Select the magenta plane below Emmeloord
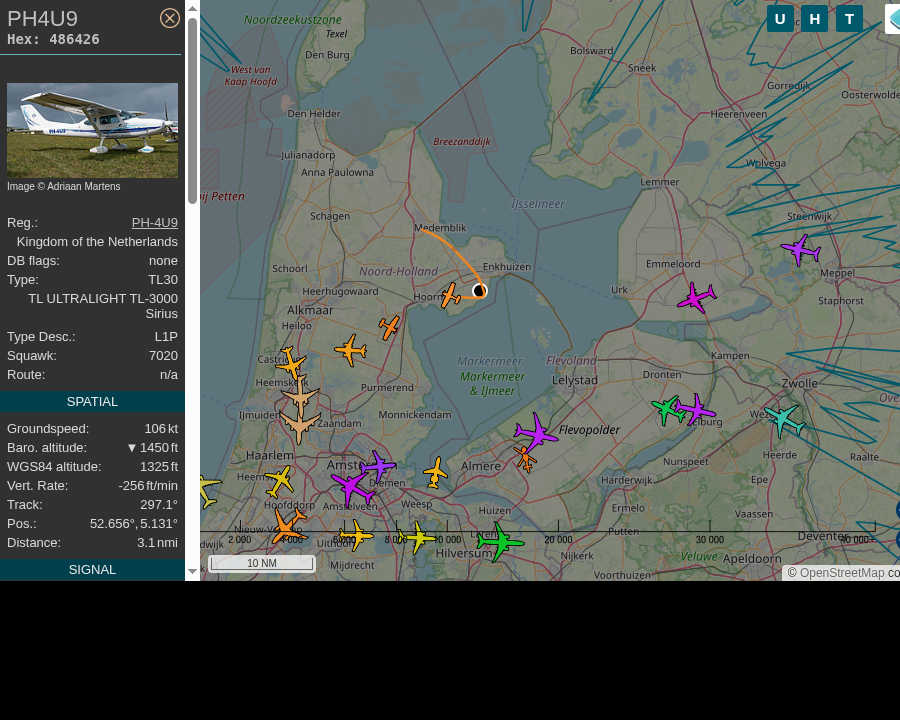The image size is (900, 720). click(697, 297)
